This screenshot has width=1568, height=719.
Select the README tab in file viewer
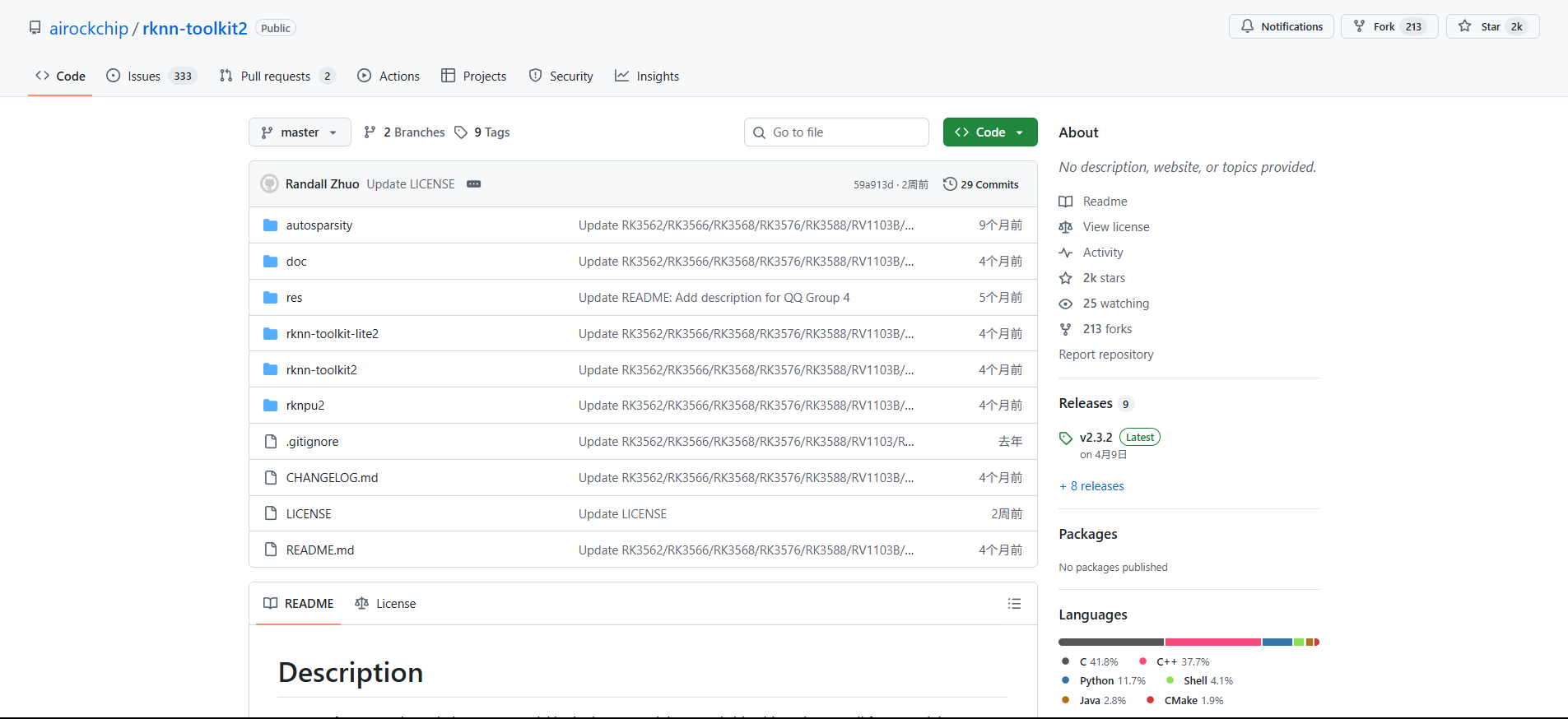[299, 604]
